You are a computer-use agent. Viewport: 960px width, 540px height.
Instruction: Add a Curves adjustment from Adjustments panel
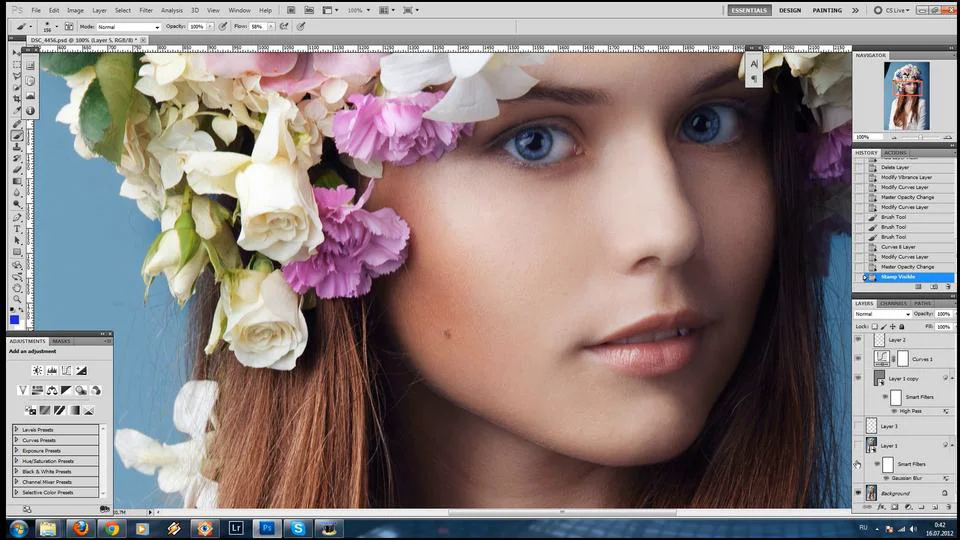click(67, 370)
